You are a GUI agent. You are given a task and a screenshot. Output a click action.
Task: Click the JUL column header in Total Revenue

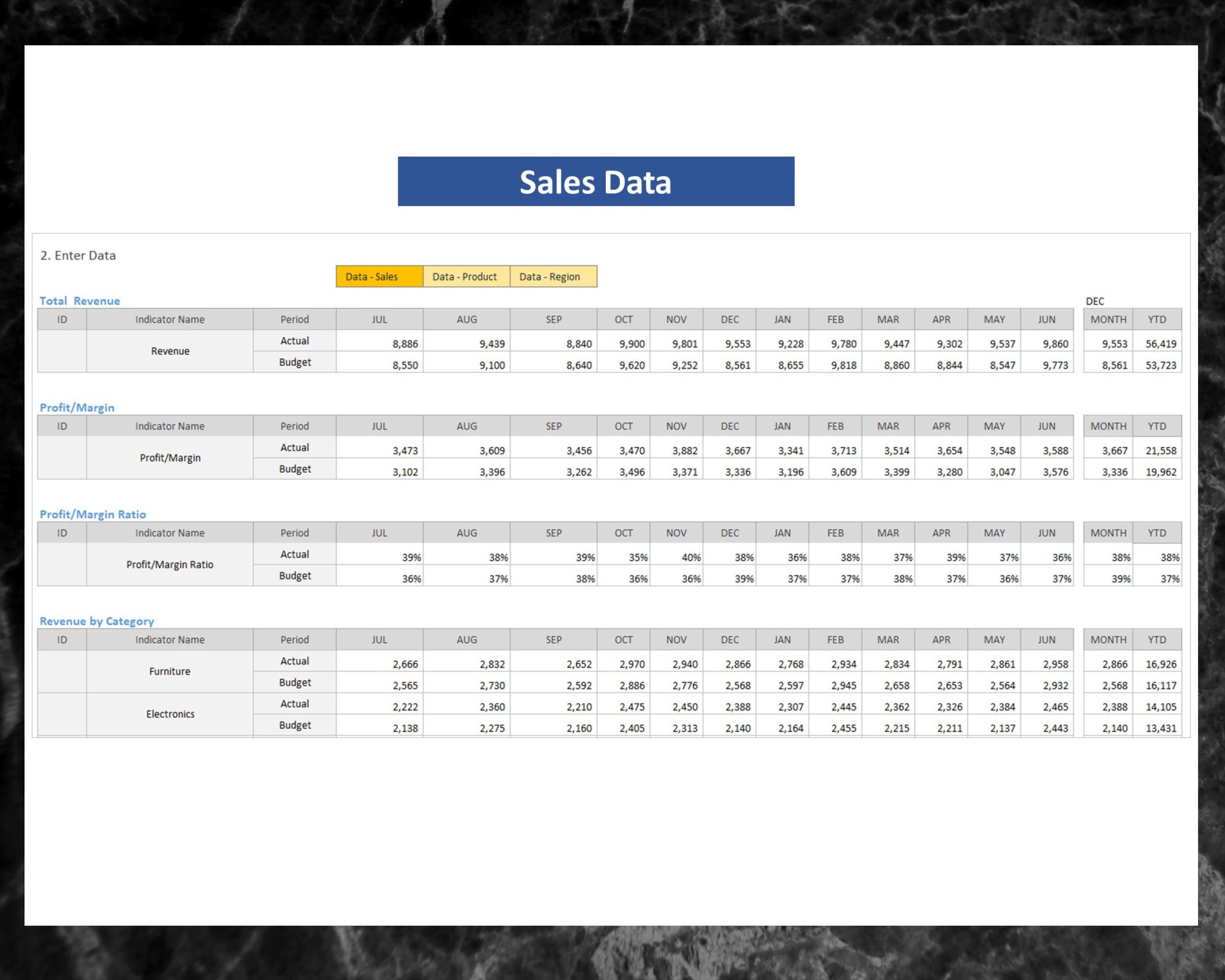tap(379, 319)
